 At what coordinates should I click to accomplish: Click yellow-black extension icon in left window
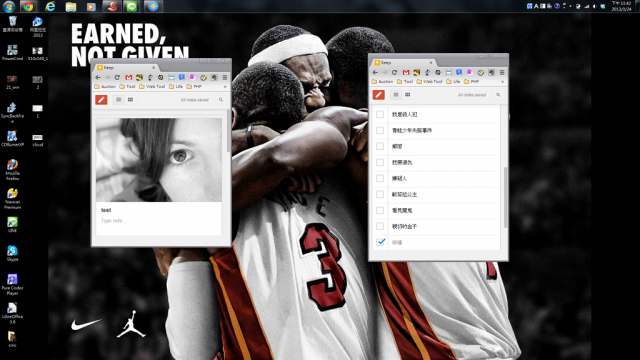(x=139, y=77)
